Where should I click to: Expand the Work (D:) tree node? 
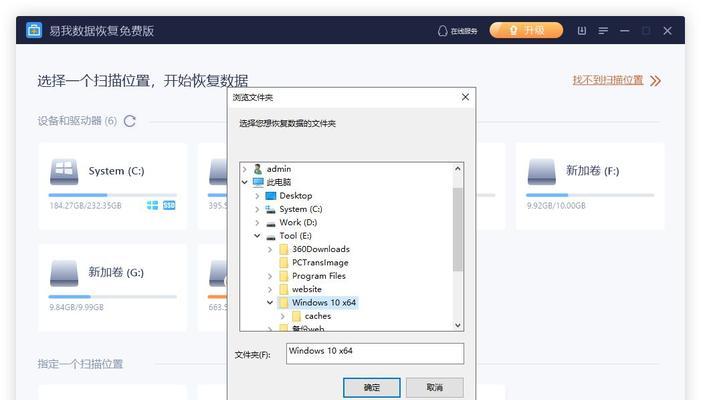(257, 223)
